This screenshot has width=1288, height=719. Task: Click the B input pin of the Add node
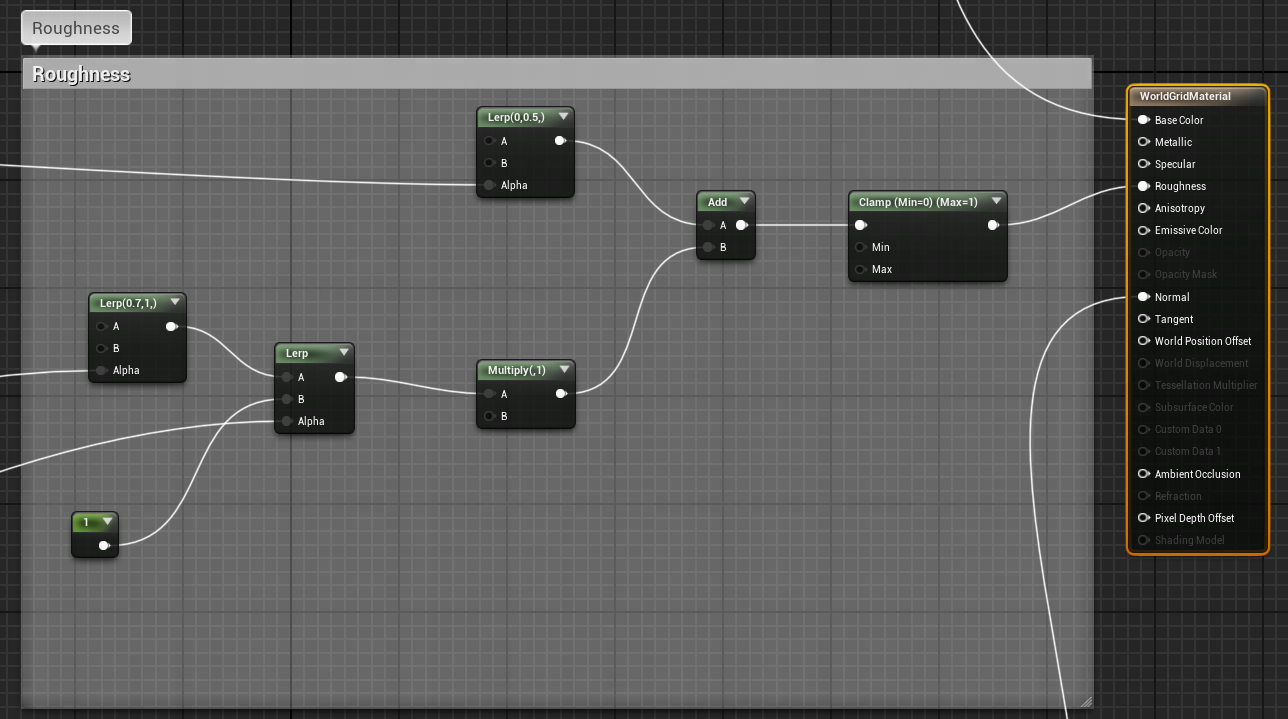tap(708, 247)
